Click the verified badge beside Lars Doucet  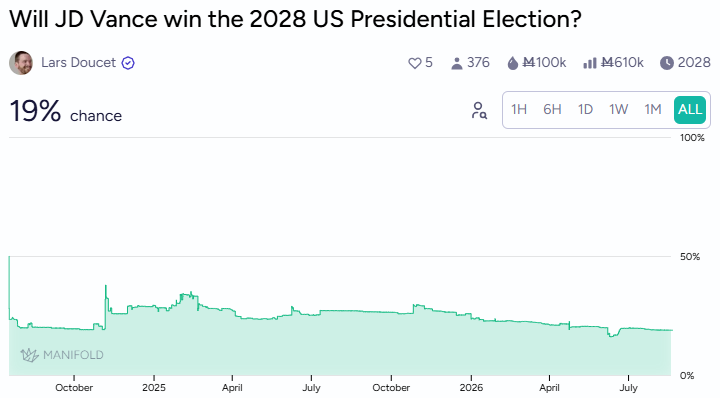click(x=128, y=63)
